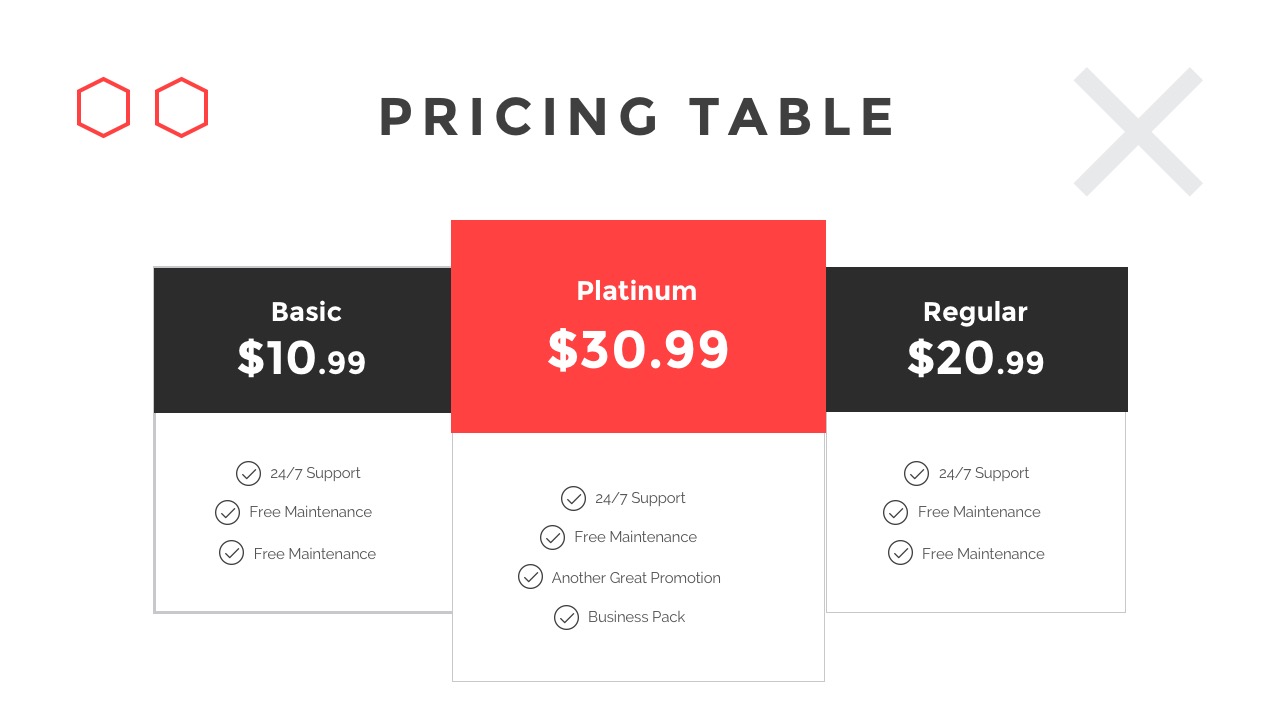
Task: Click checkmark beside Platinum Free Maintenance
Action: pos(552,537)
